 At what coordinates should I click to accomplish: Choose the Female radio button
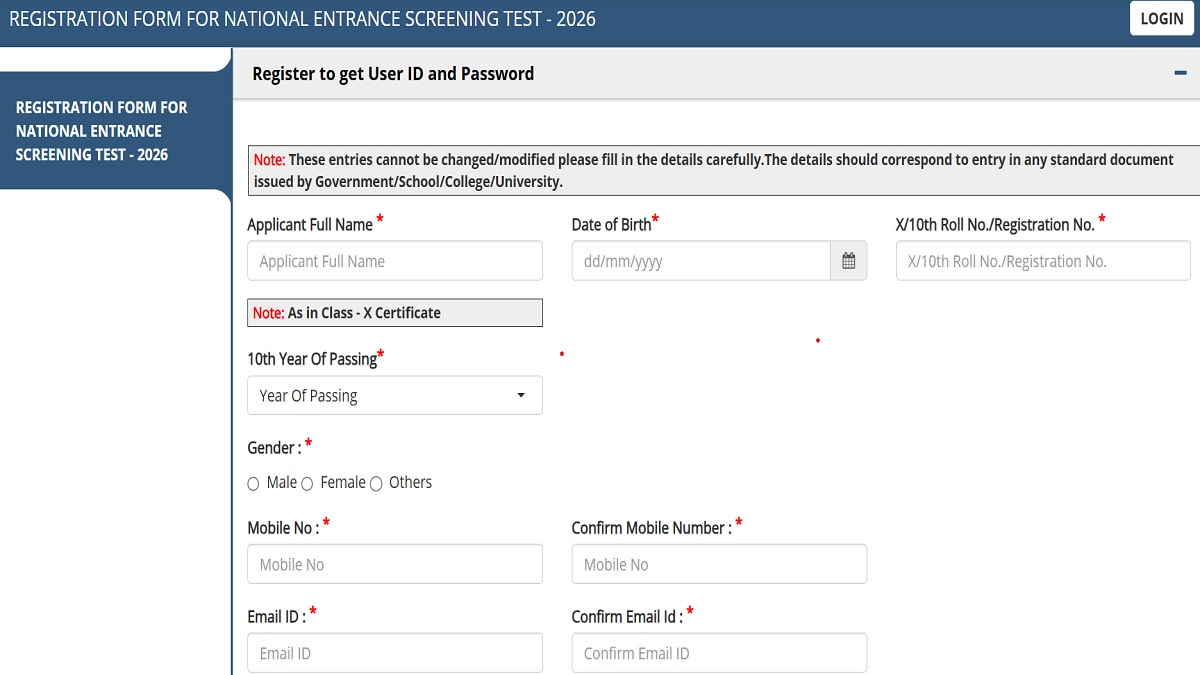307,484
